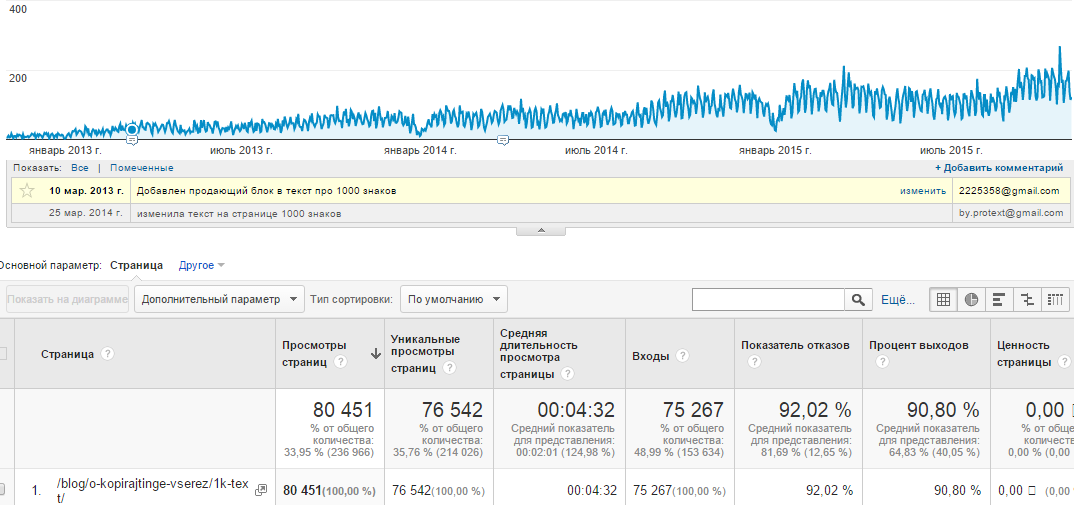The image size is (1074, 505).
Task: Star the 10 мар. 2013 annotation
Action: point(27,190)
